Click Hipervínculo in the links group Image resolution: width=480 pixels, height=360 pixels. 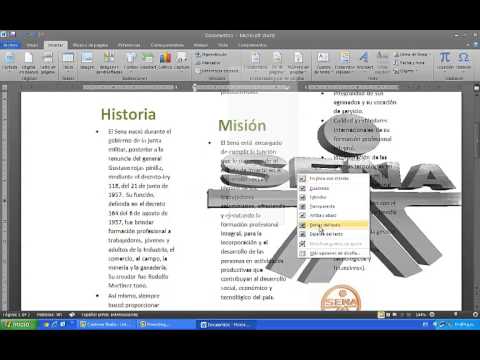point(211,54)
